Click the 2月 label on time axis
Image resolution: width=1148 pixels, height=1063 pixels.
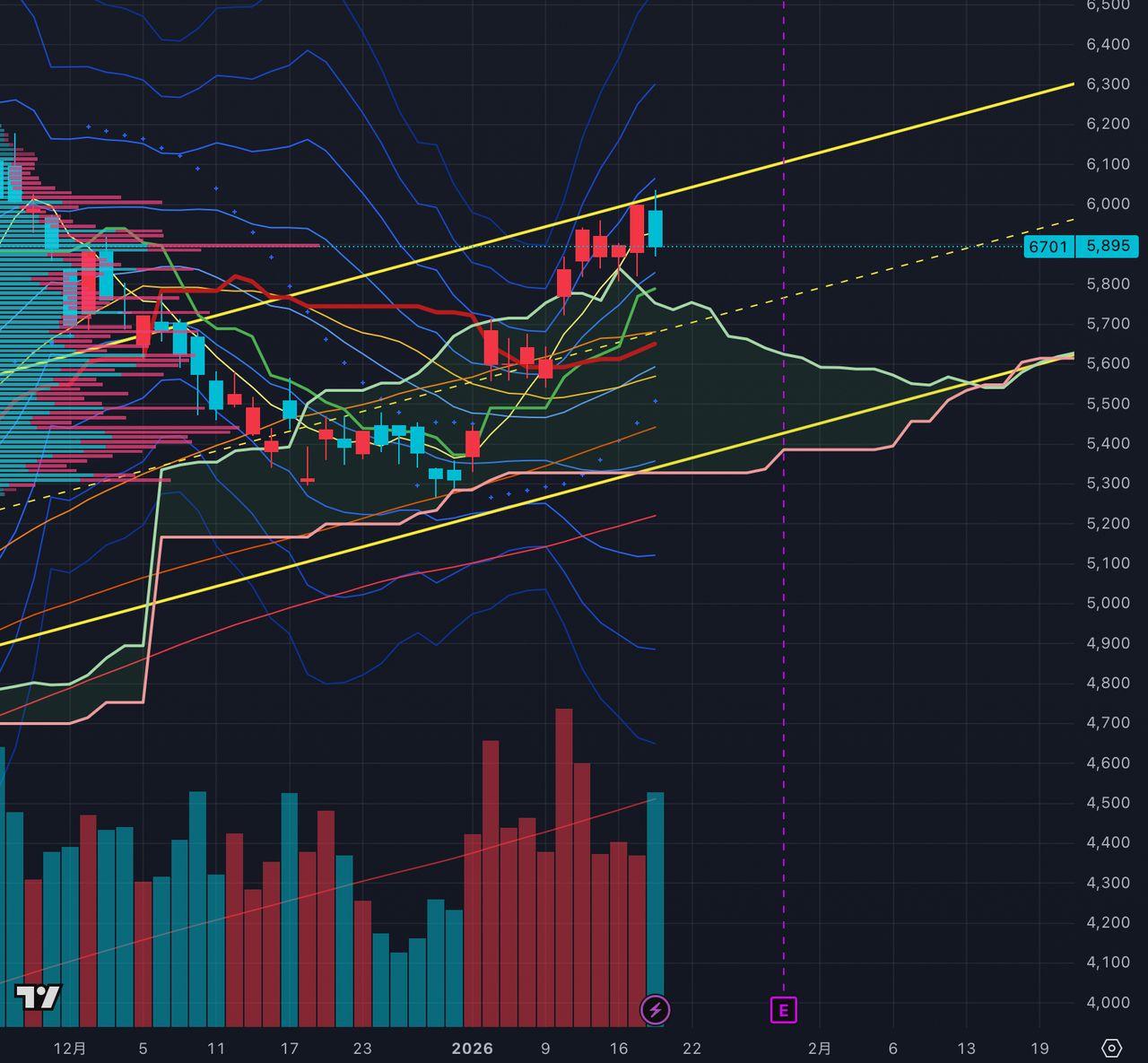pos(819,1048)
